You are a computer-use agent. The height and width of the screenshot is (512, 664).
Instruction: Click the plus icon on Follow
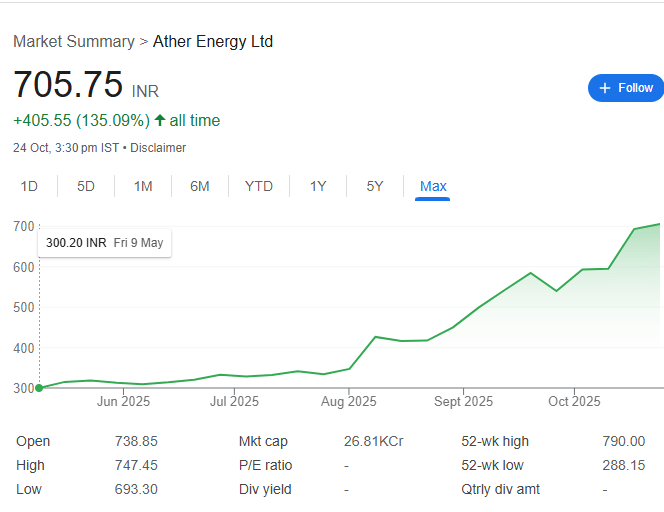pyautogui.click(x=604, y=88)
